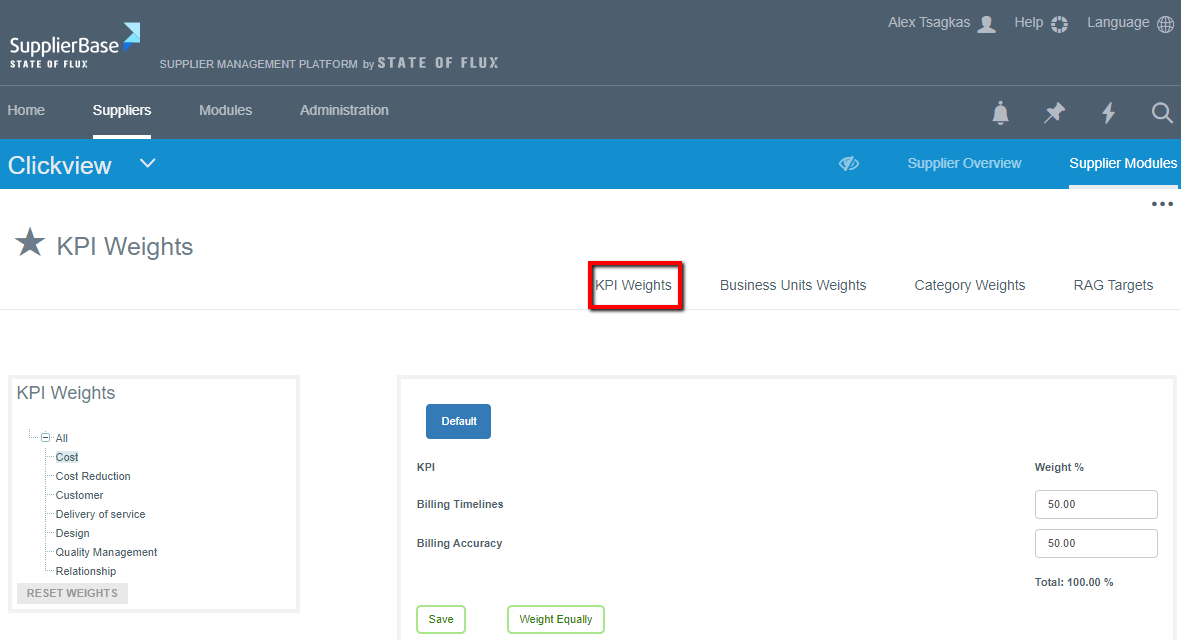The height and width of the screenshot is (640, 1181).
Task: Open the RAG Targets tab
Action: point(1113,285)
